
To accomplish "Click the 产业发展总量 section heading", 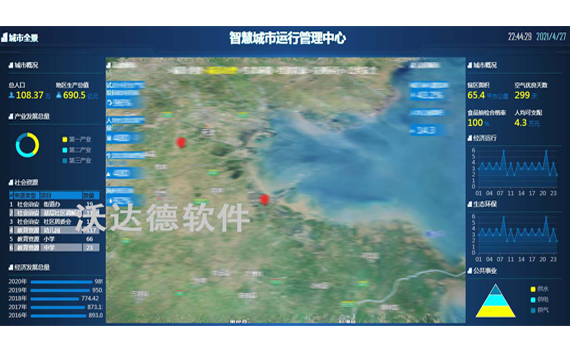I will tap(32, 116).
